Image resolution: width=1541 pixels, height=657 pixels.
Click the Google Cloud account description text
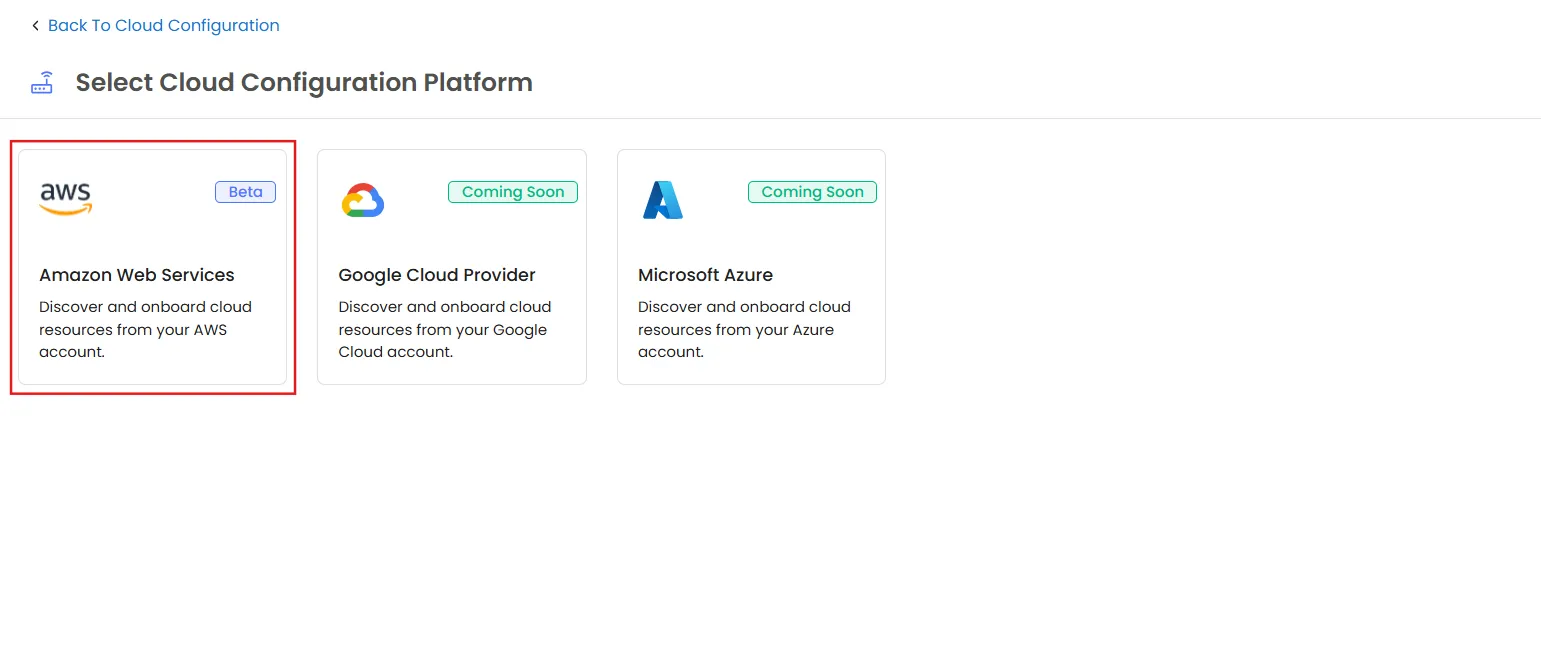click(x=445, y=330)
